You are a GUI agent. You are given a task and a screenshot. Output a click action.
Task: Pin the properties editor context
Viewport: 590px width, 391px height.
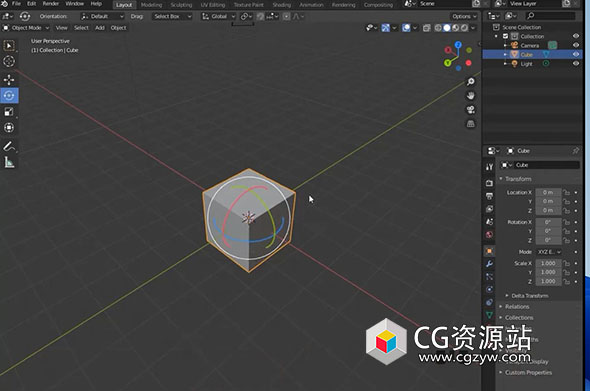click(x=576, y=151)
